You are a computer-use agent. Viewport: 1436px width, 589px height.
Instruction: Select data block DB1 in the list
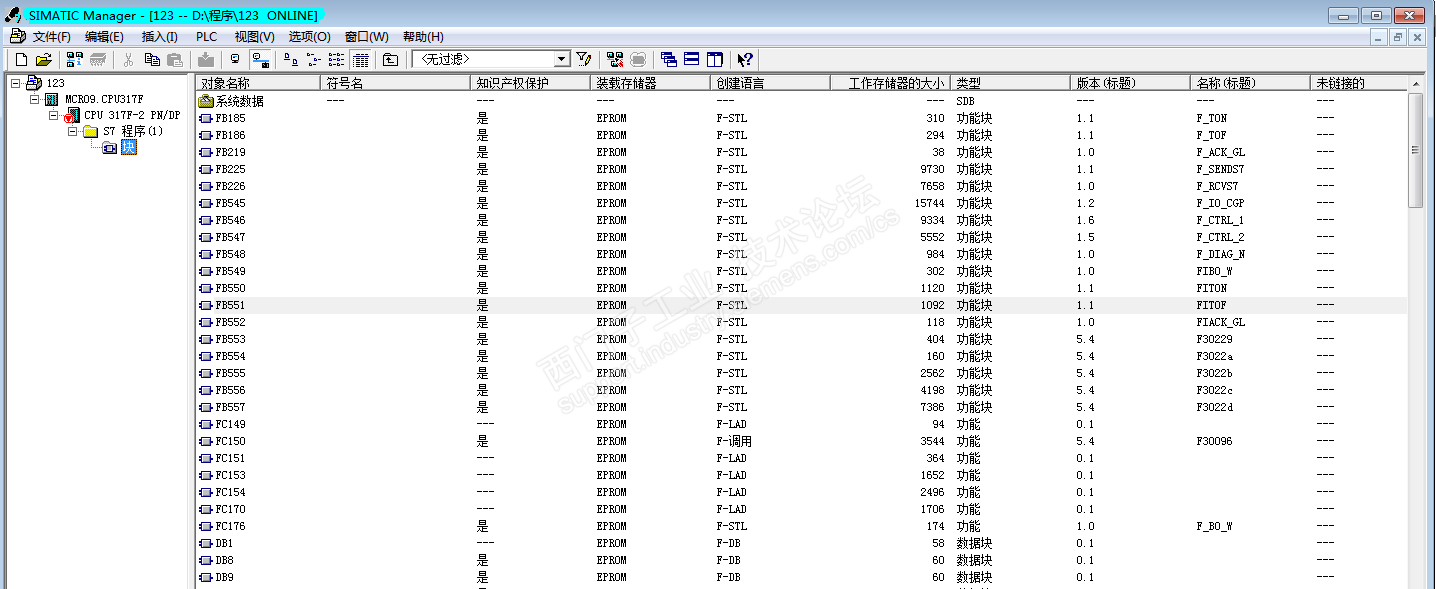pyautogui.click(x=224, y=543)
